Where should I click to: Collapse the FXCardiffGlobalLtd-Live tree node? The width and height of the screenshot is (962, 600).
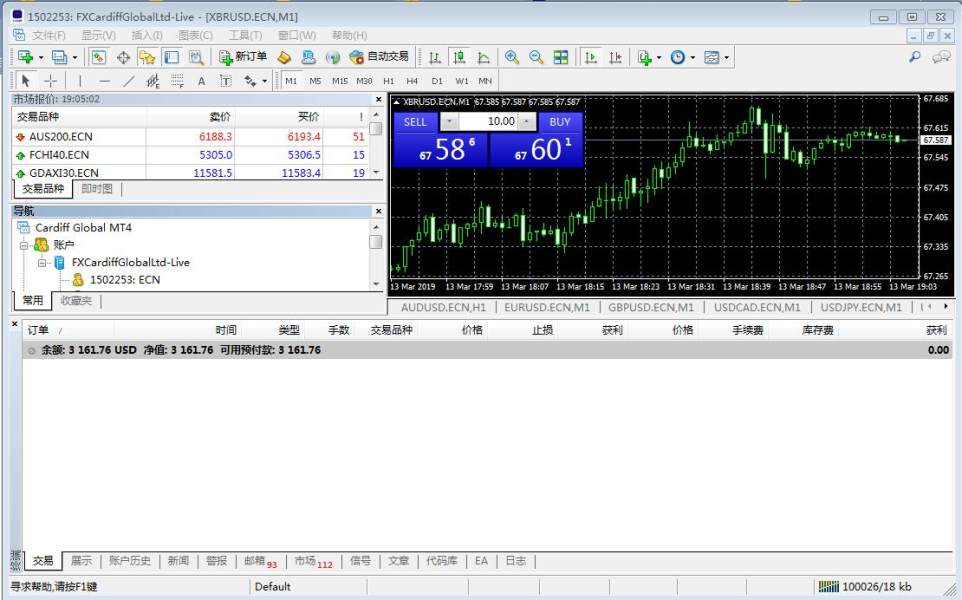coord(43,262)
